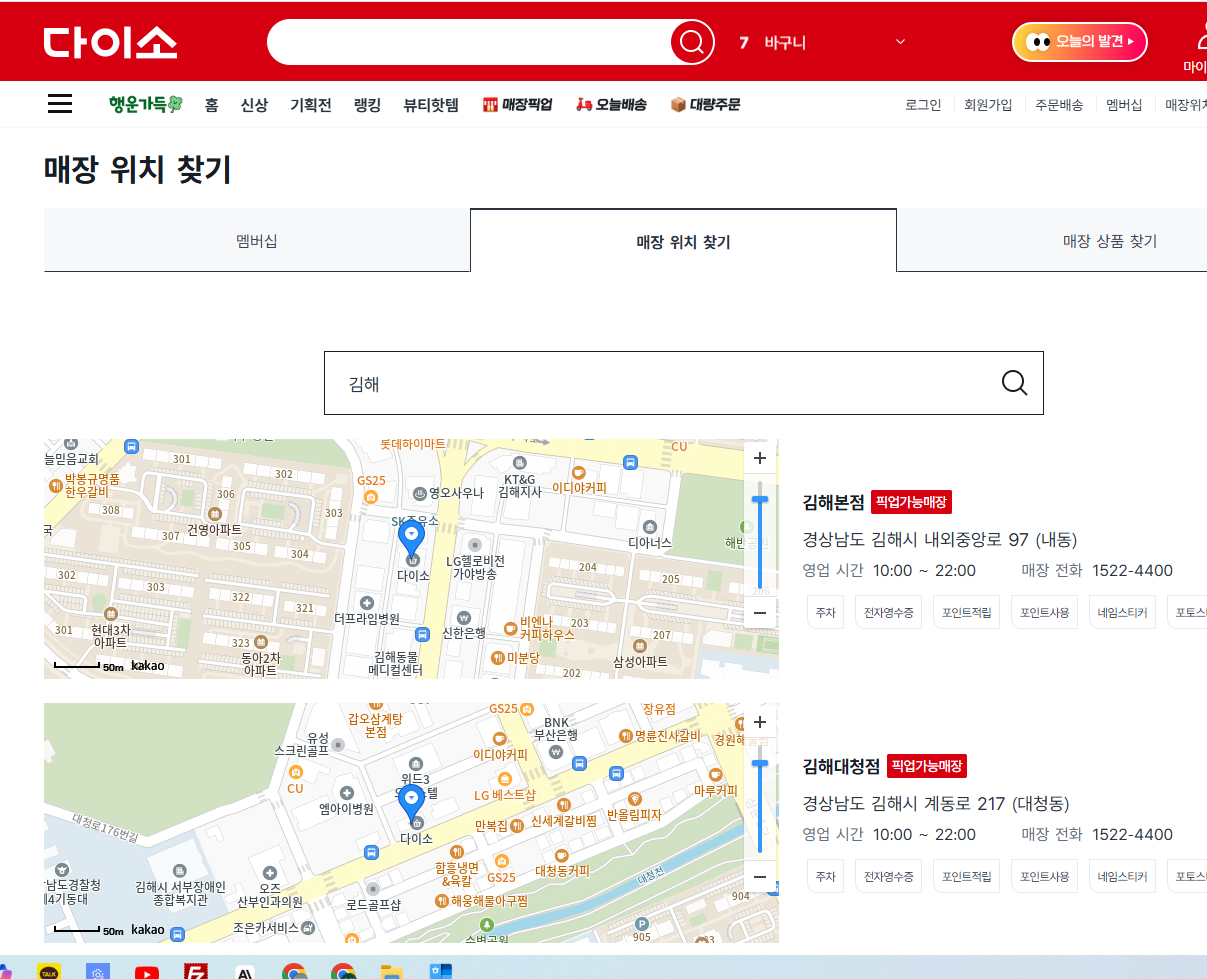Viewport: 1207px width, 979px height.
Task: Zoom in on the 김해본점 map with plus
Action: point(759,458)
